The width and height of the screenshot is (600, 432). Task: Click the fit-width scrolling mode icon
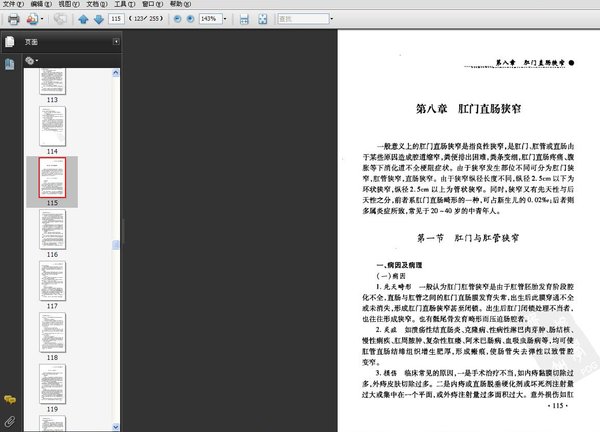tap(245, 19)
